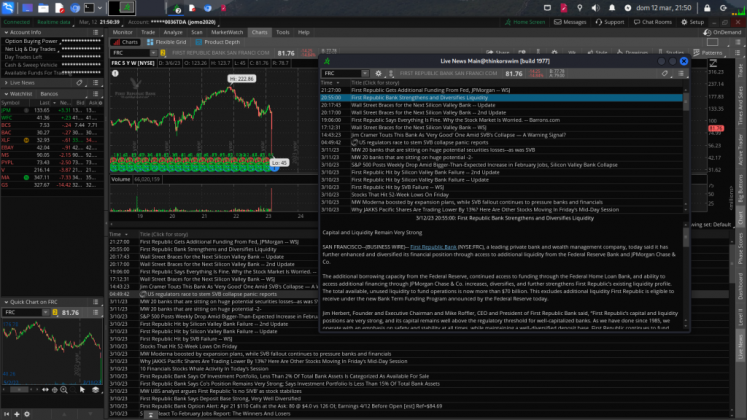Open 'First Republic Gets Additional Funding From Fed' in Live News window
This screenshot has height=420, width=747.
coord(502,90)
